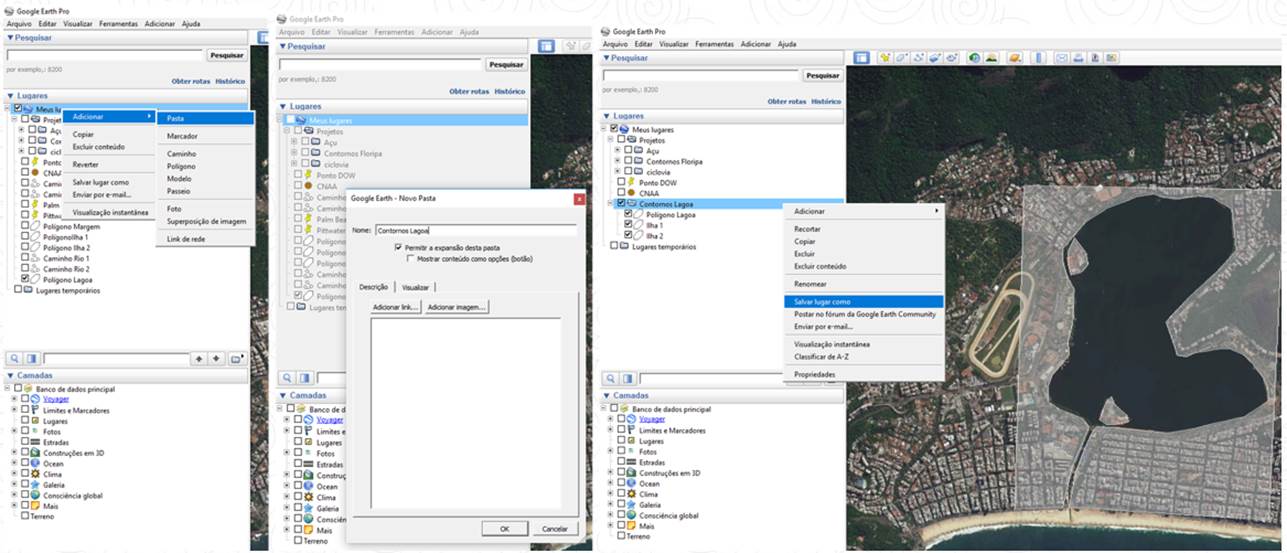Screen dimensions: 1287x553
Task: Click Cancelar button in Novo Pasta dialog
Action: 554,528
